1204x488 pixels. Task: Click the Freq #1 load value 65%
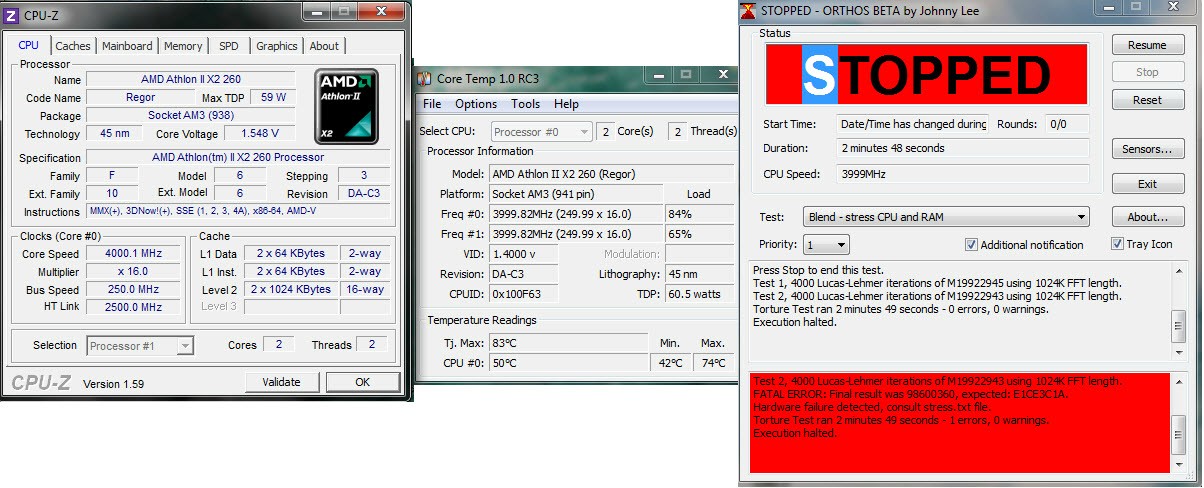699,234
